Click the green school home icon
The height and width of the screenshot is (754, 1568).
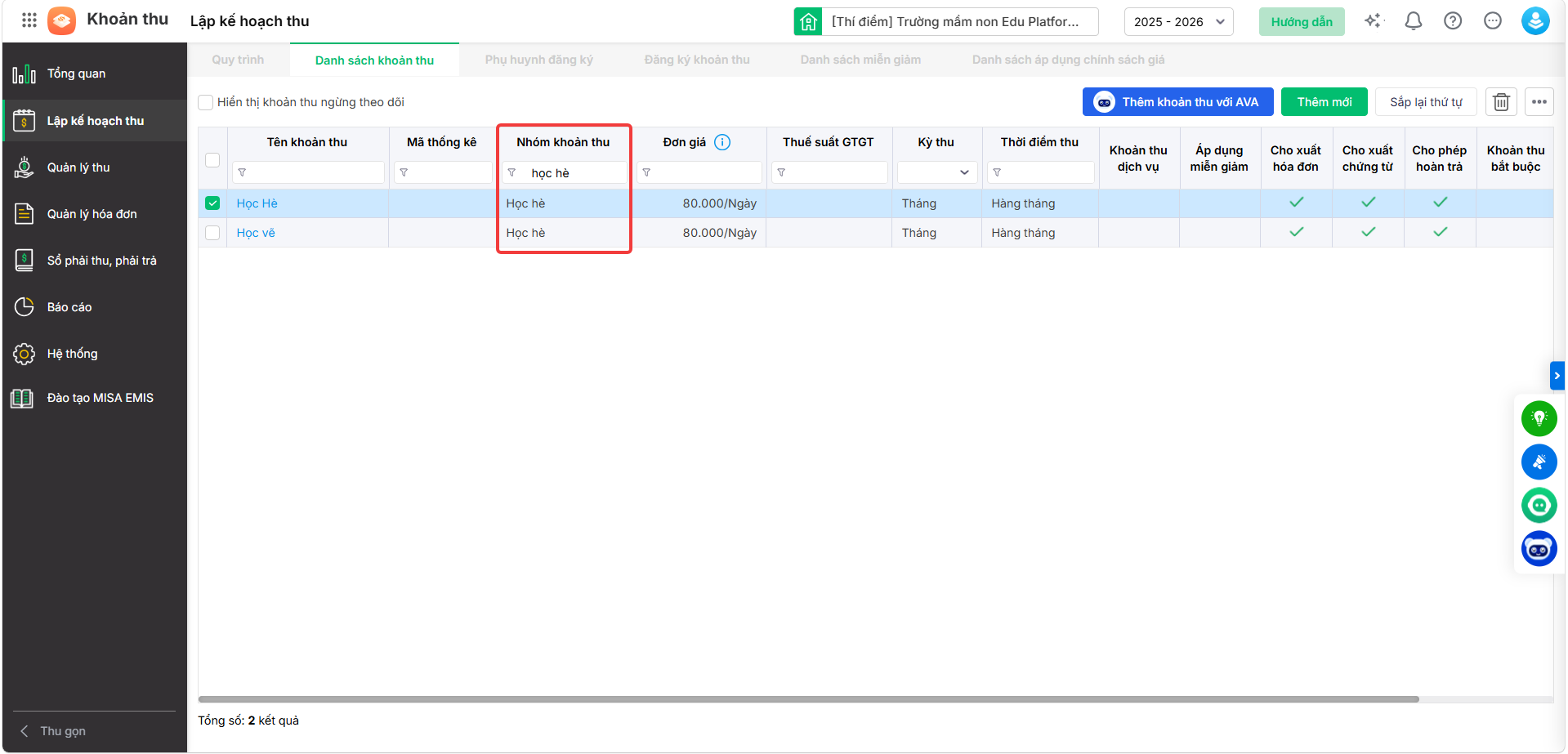pyautogui.click(x=808, y=21)
